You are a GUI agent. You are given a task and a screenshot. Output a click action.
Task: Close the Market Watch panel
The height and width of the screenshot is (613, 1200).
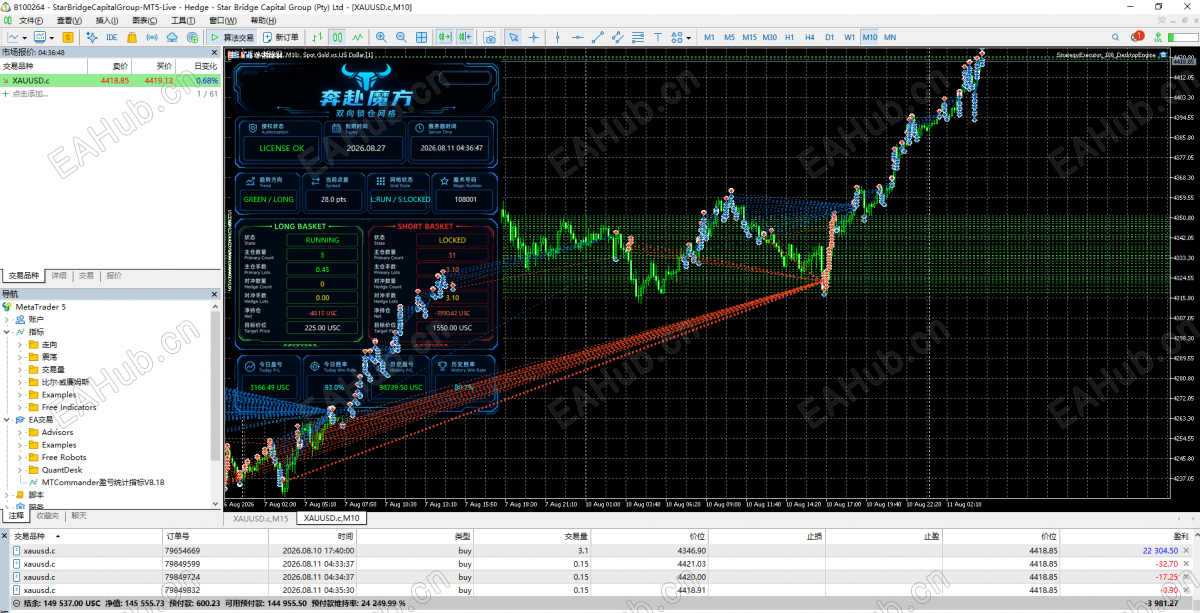tap(214, 52)
